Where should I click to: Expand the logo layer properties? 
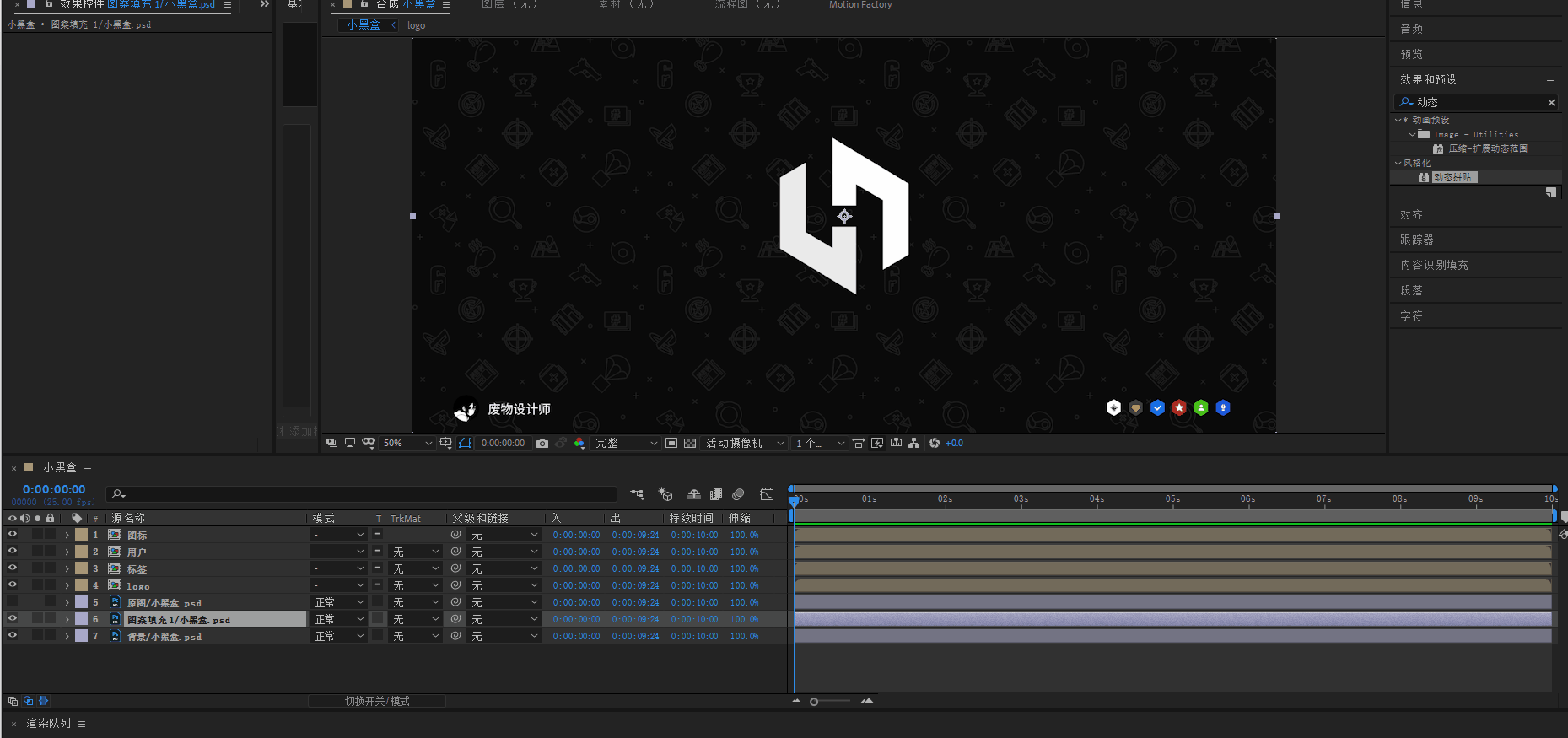click(x=67, y=585)
